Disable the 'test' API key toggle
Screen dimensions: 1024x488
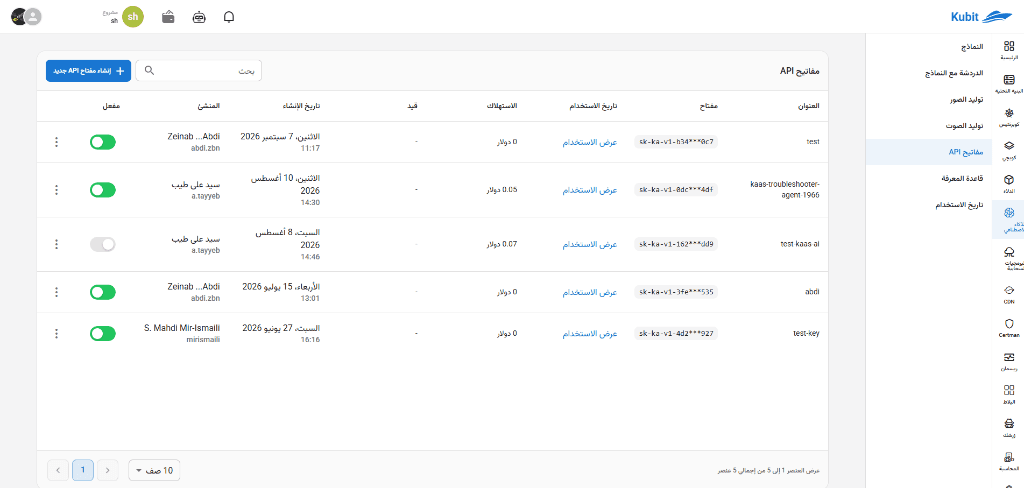coord(103,142)
